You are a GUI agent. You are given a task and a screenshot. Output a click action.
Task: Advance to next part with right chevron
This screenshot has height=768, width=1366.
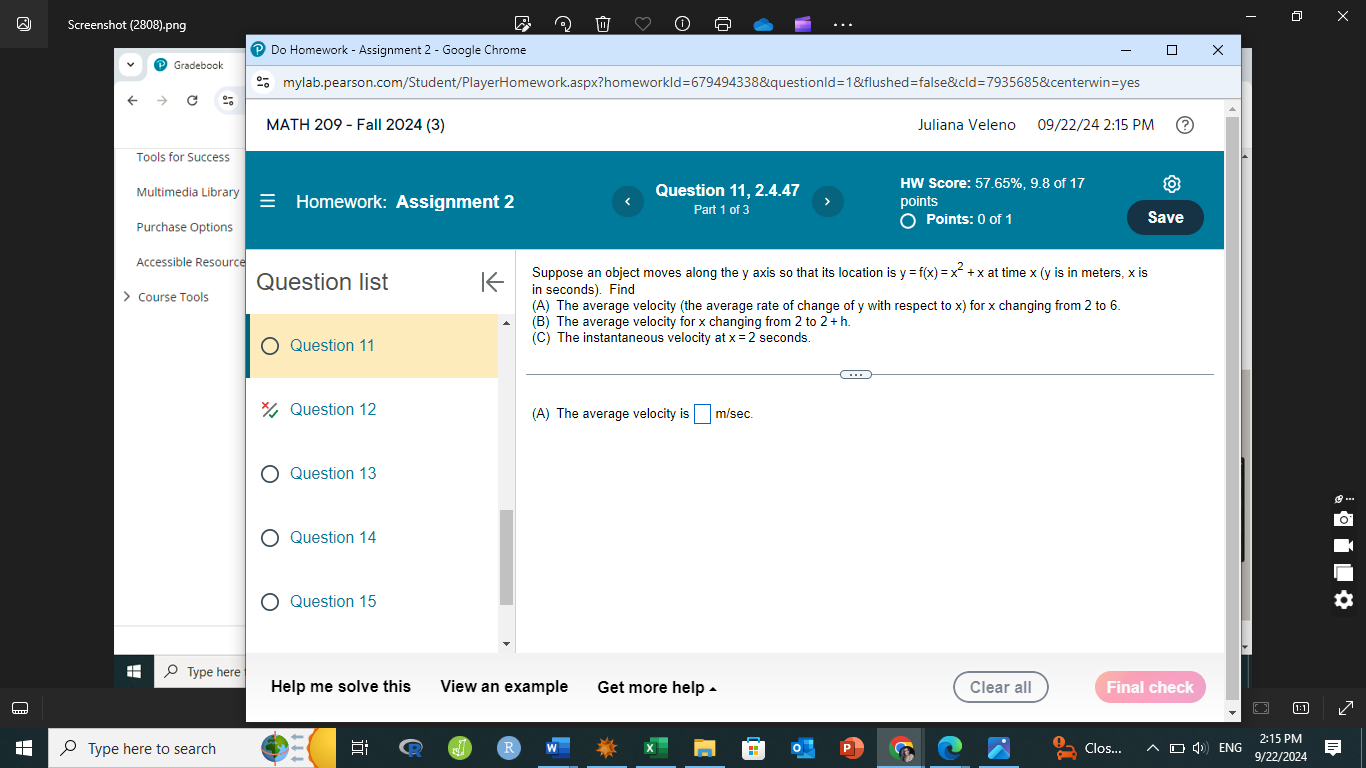coord(827,201)
